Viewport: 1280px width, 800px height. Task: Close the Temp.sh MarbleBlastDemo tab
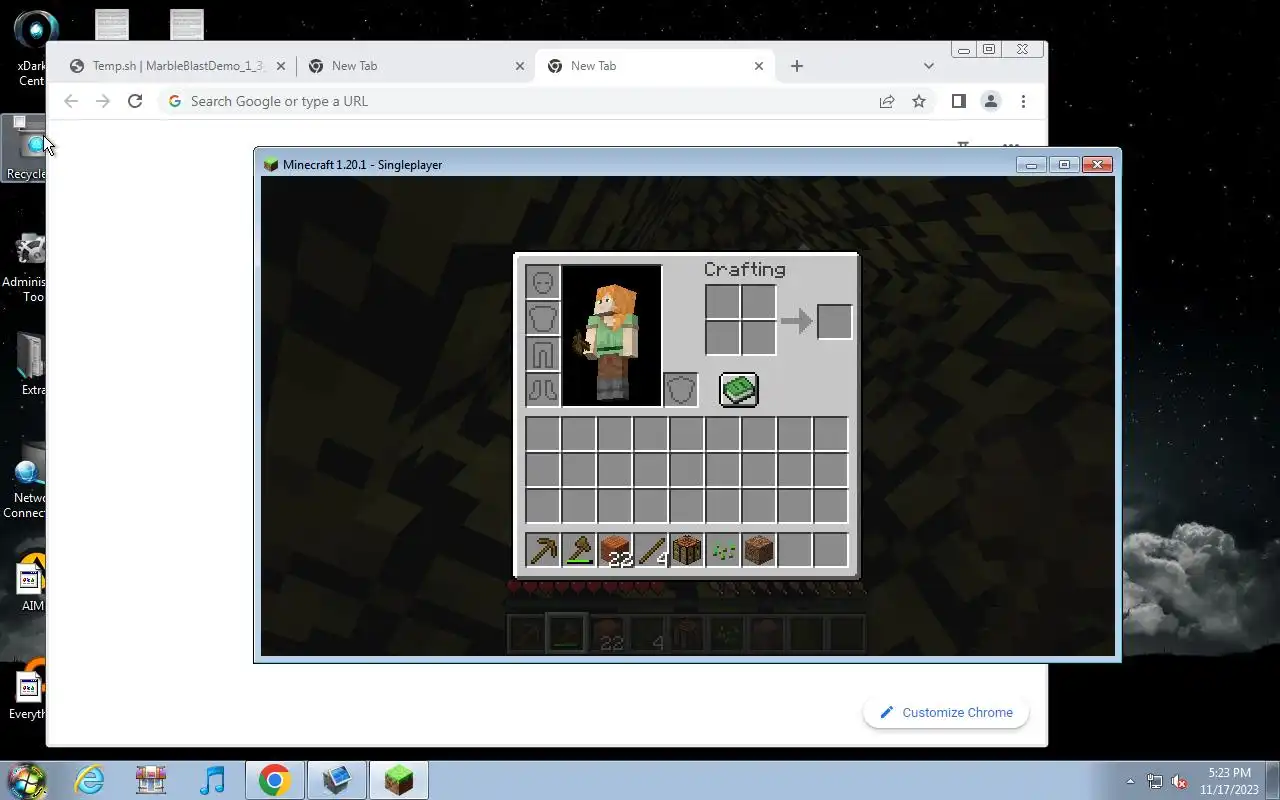[281, 66]
